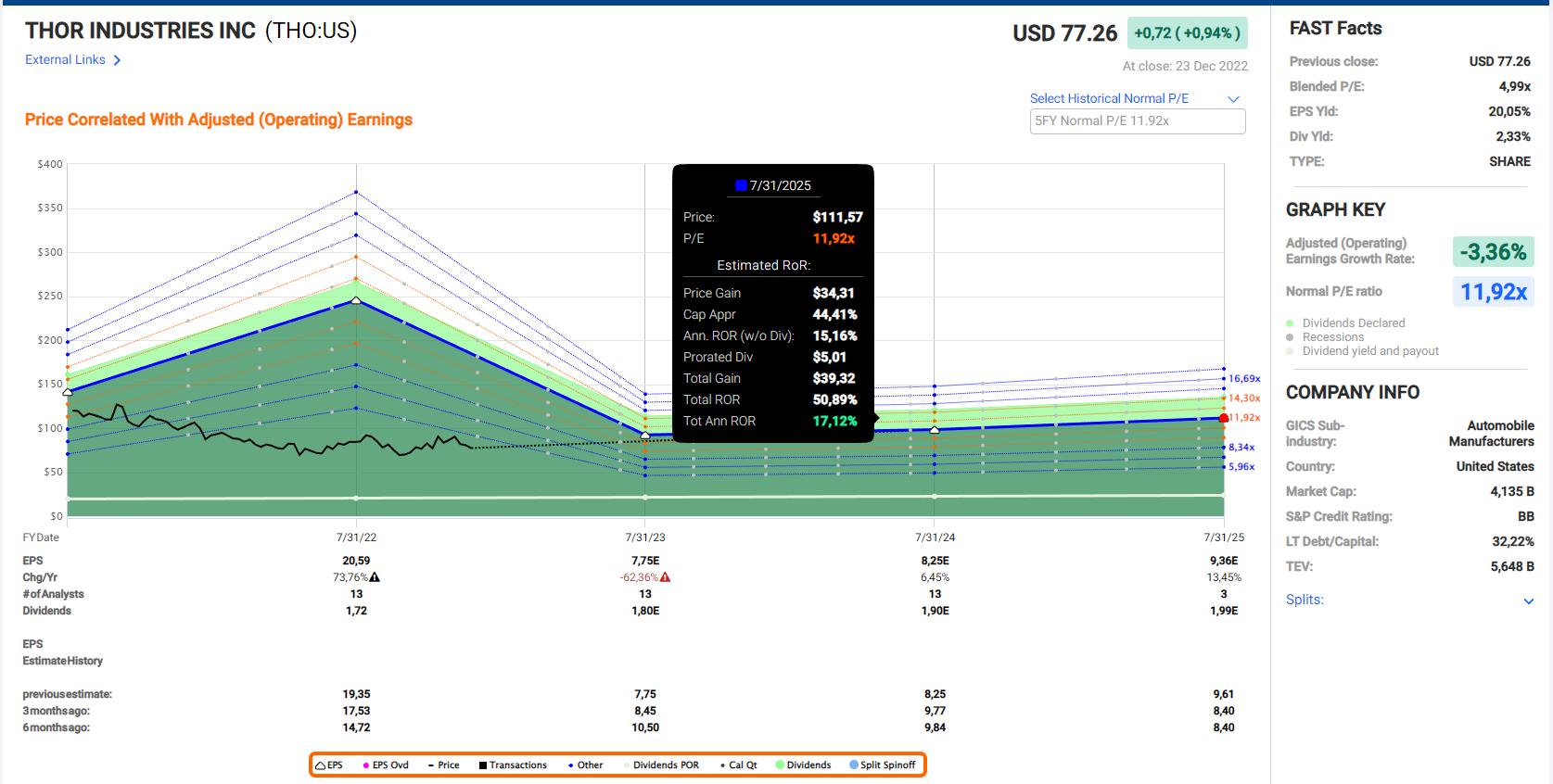Click the EPS estimate 9,36E
Image resolution: width=1553 pixels, height=784 pixels.
[x=1224, y=561]
